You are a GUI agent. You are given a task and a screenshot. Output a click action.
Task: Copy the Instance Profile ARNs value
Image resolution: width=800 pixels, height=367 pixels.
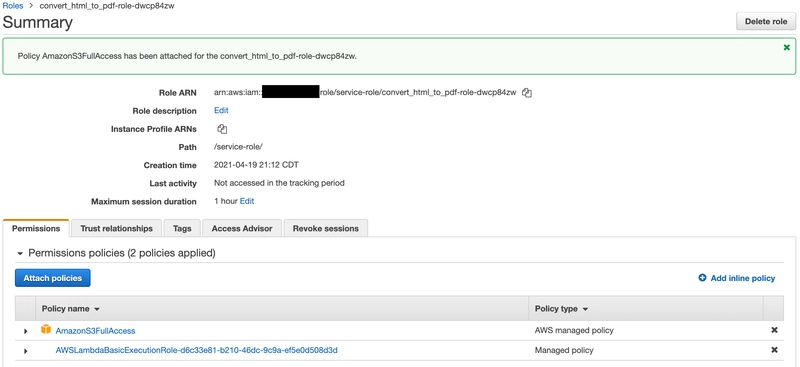(x=222, y=129)
